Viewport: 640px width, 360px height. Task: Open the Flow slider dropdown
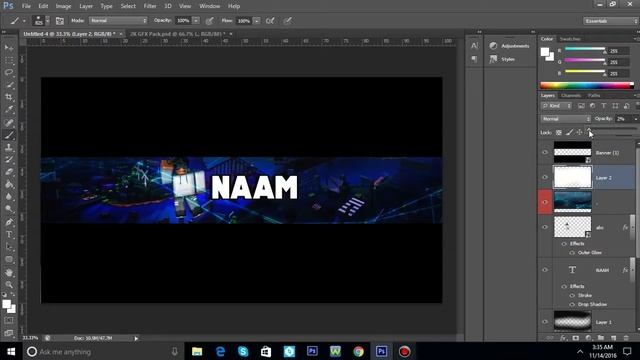pos(257,20)
